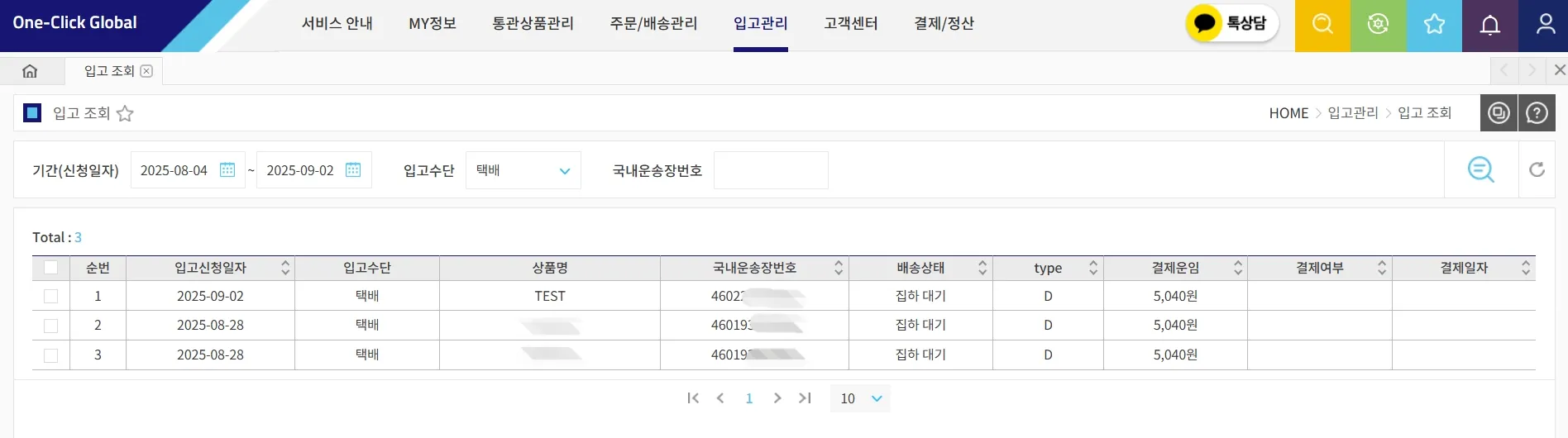Open notifications bell icon
This screenshot has height=438, width=1568.
pos(1490,24)
